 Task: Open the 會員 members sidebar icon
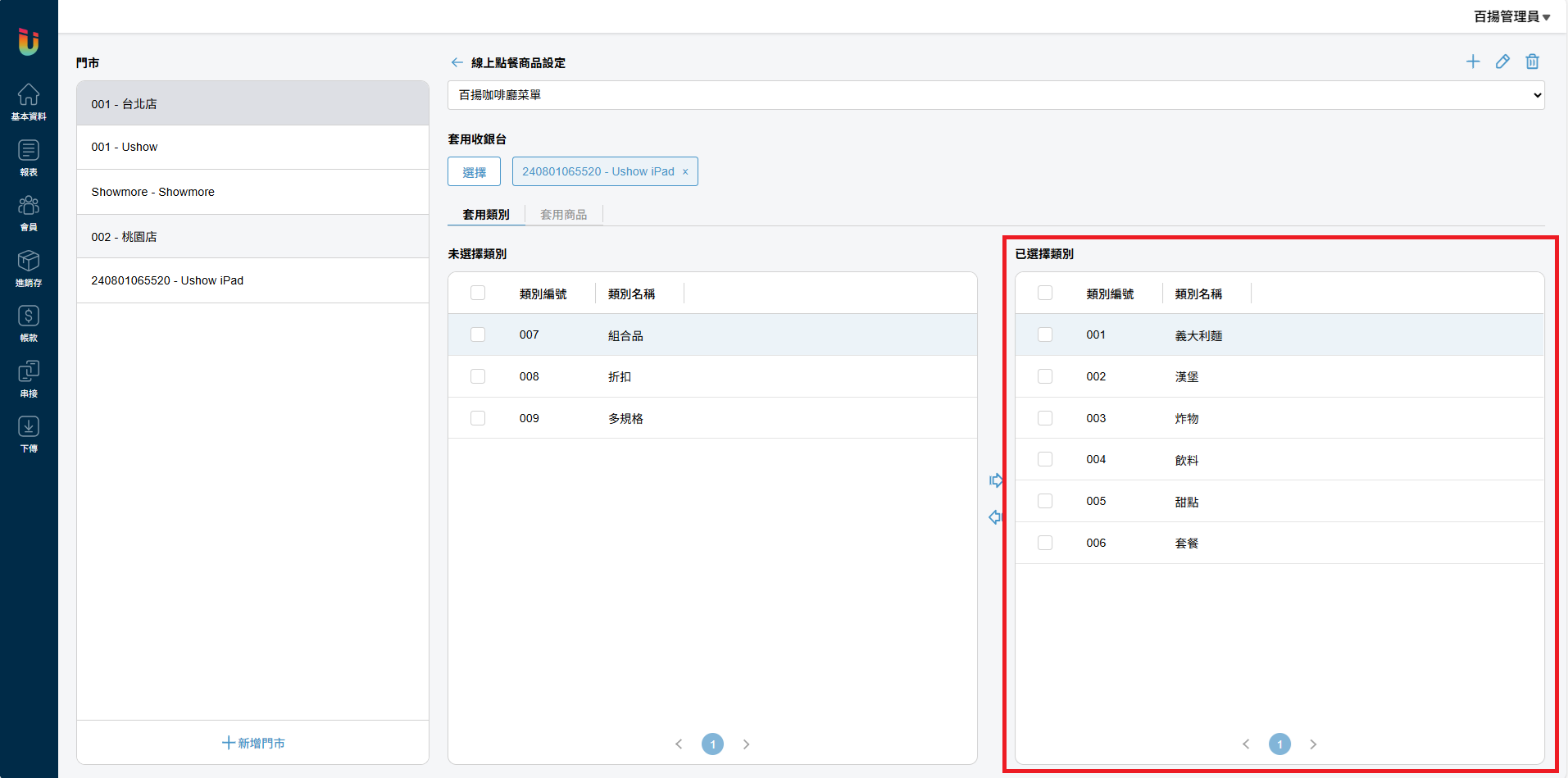[x=29, y=212]
